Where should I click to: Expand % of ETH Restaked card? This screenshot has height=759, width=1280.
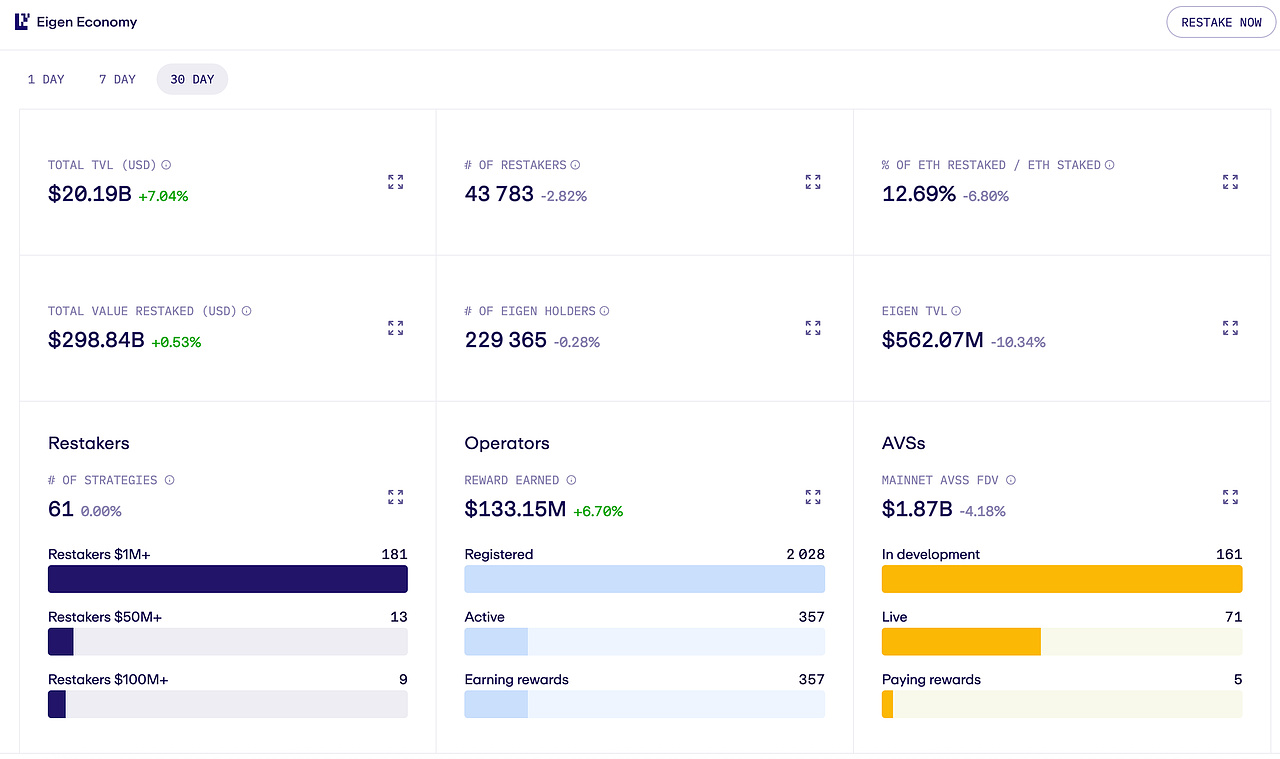click(1230, 182)
